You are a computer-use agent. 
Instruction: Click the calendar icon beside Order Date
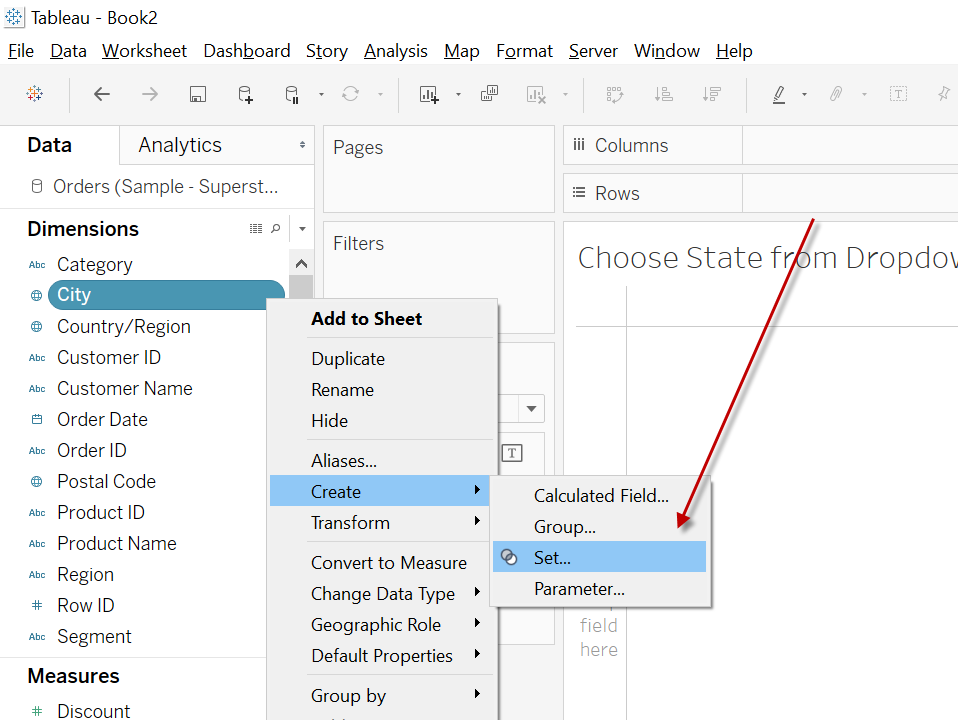[x=37, y=419]
